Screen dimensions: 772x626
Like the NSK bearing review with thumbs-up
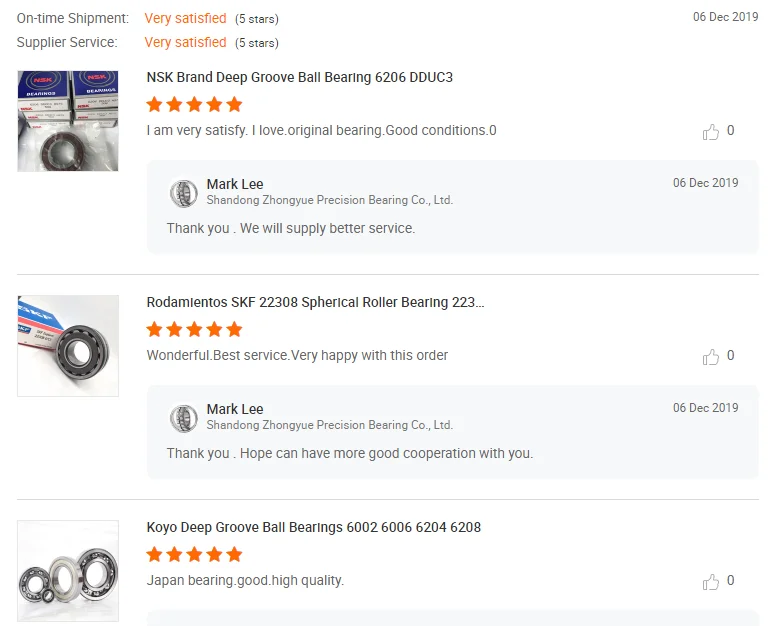coord(711,132)
